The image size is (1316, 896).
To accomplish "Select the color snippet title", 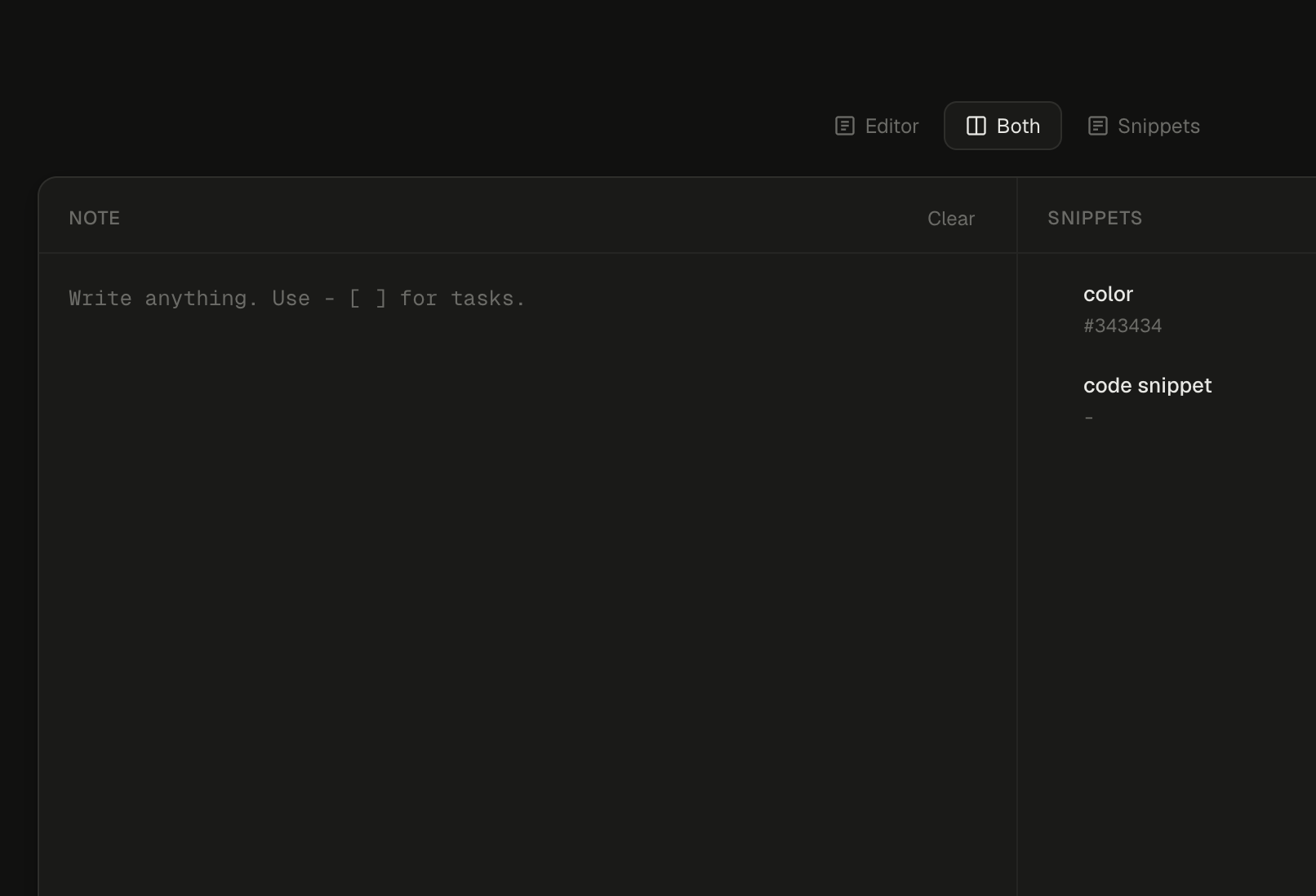I will click(1108, 294).
